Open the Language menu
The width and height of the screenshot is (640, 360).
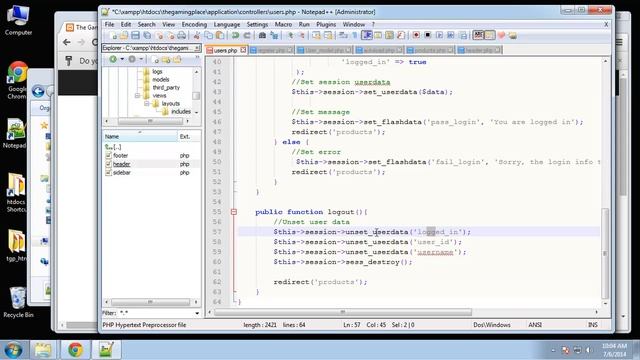[x=227, y=24]
